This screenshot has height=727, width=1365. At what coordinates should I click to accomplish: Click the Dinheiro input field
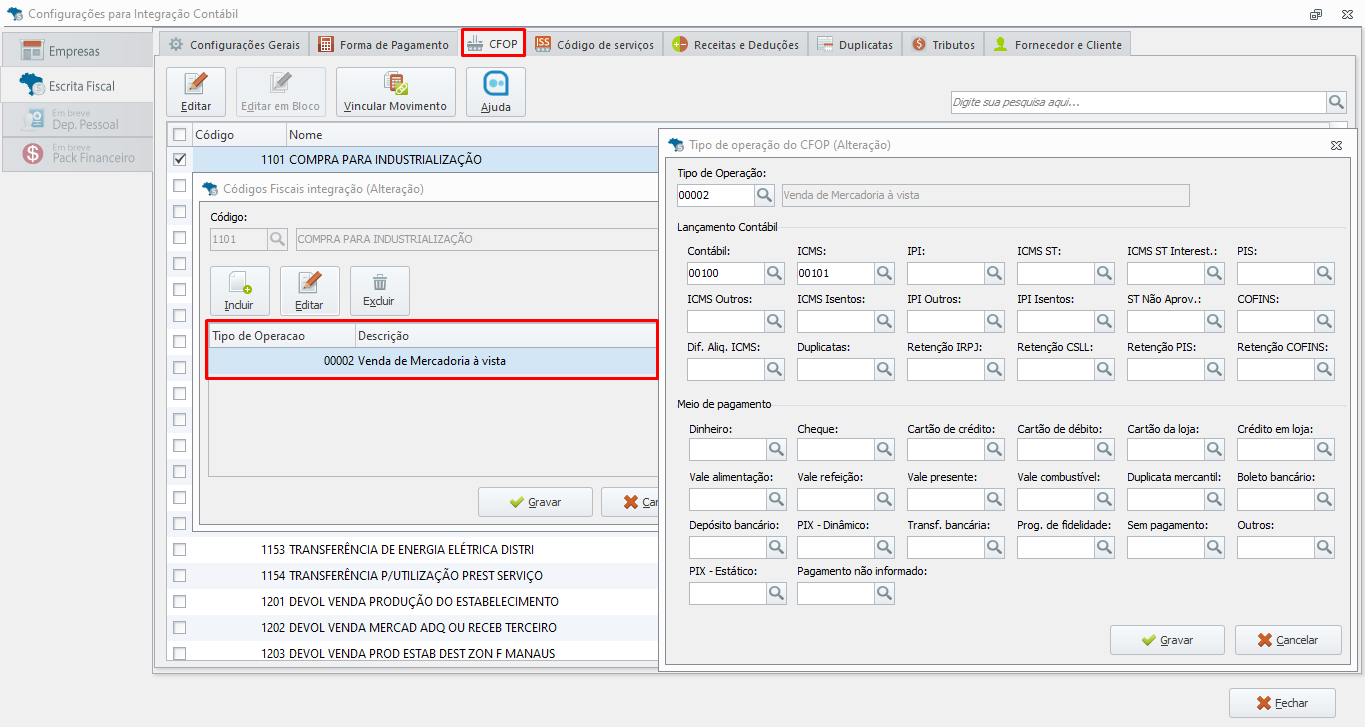[x=727, y=449]
